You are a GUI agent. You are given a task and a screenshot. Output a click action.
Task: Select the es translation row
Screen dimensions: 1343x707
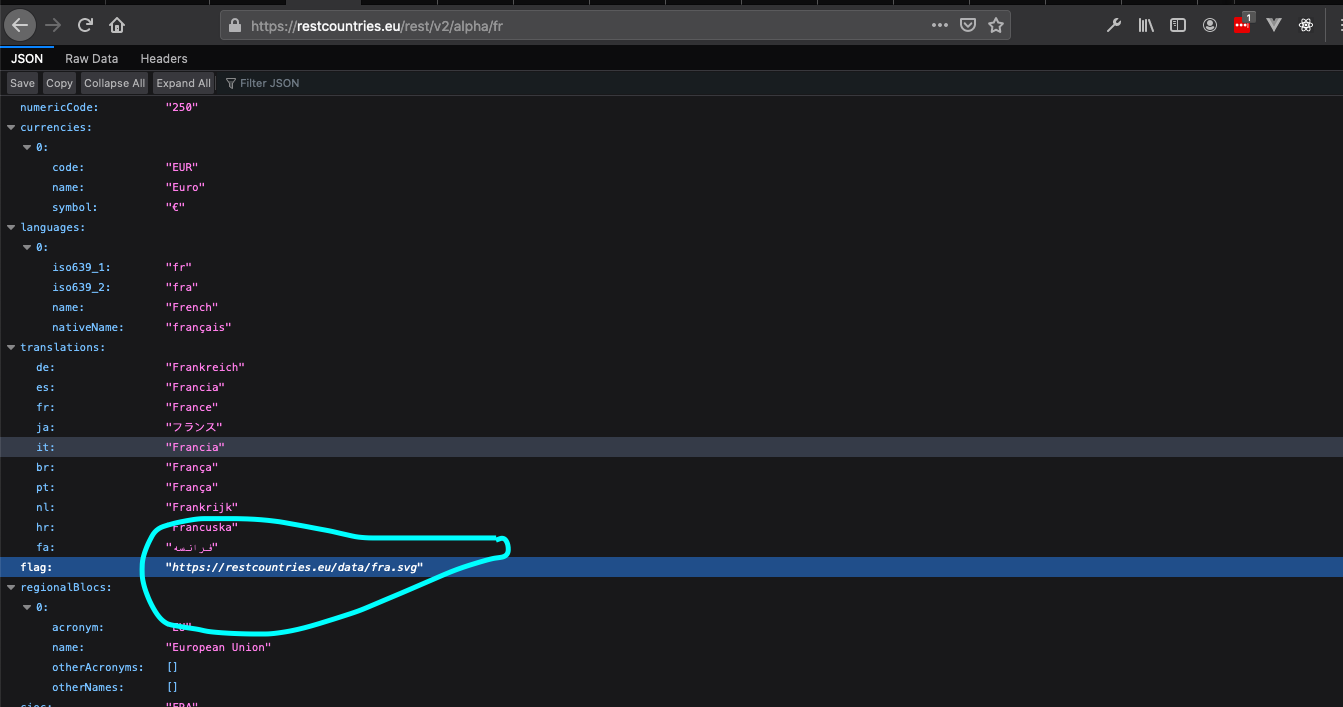click(671, 387)
